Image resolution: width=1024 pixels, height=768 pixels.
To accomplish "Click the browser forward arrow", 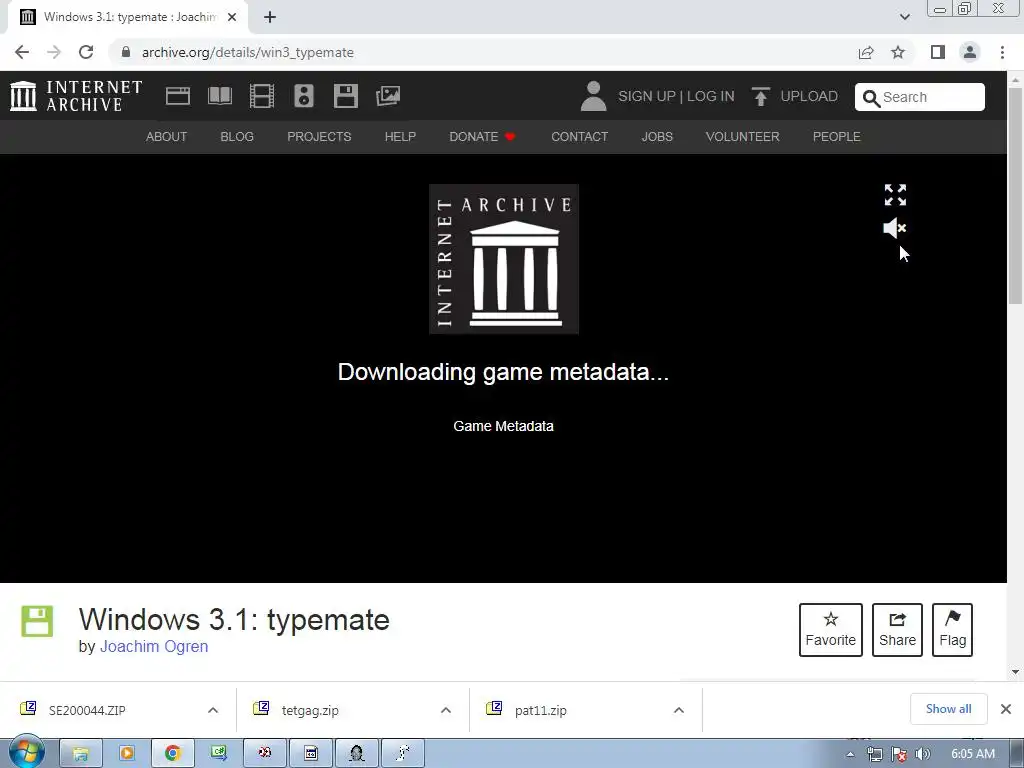I will 54,52.
